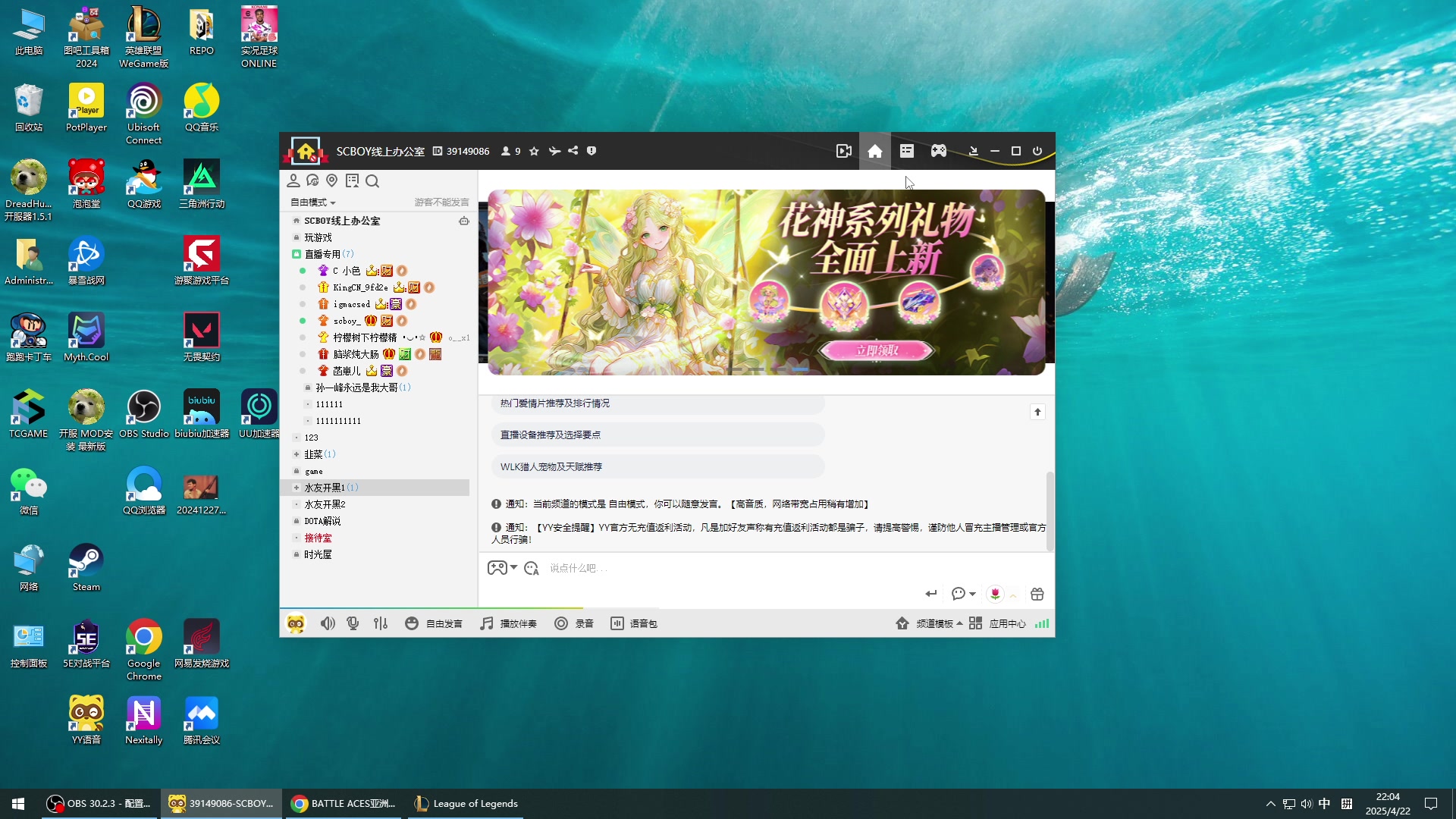Click the AI emoji assistant icon near input
Screen dimensions: 1456x819
(531, 568)
